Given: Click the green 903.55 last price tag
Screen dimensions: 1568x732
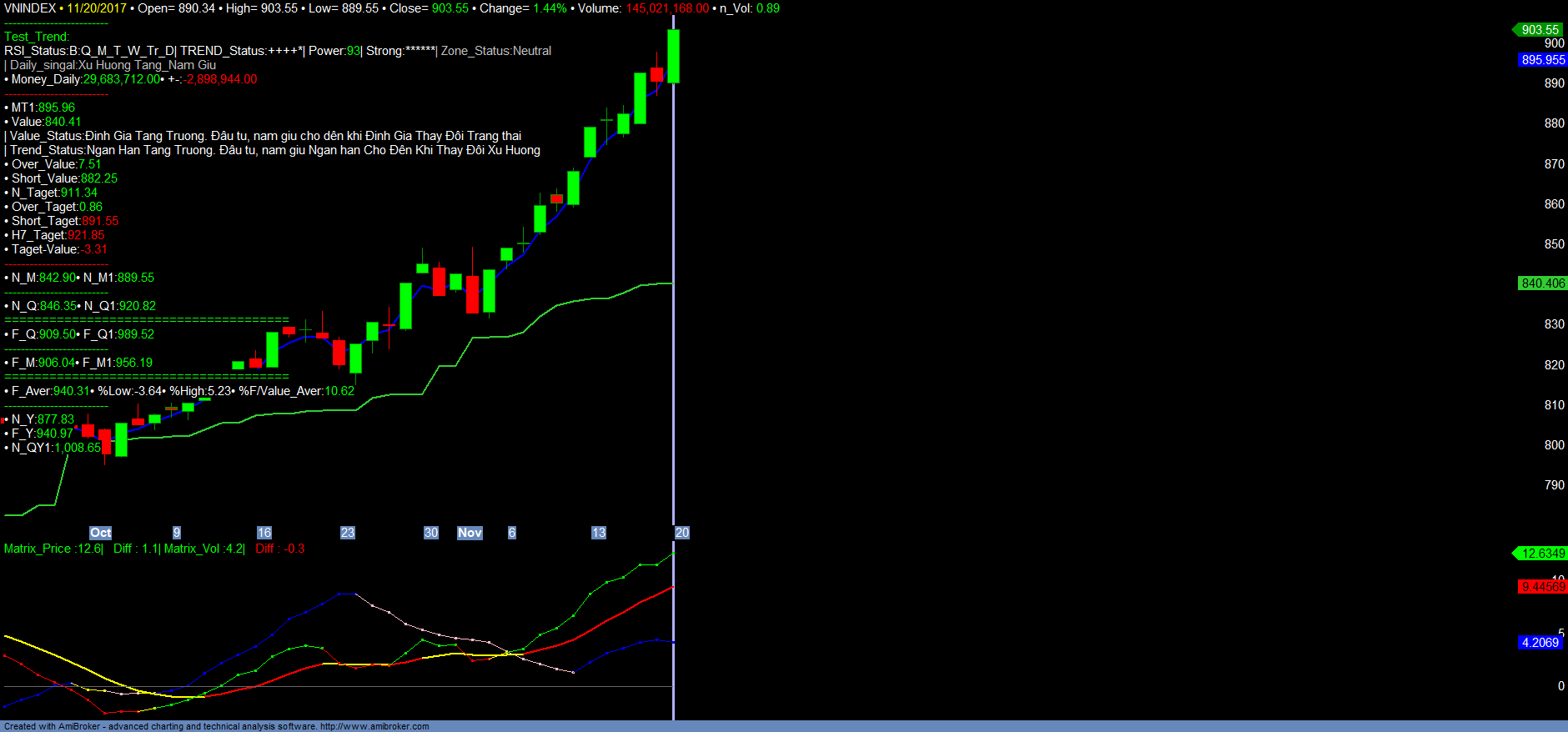Looking at the screenshot, I should click(1539, 30).
